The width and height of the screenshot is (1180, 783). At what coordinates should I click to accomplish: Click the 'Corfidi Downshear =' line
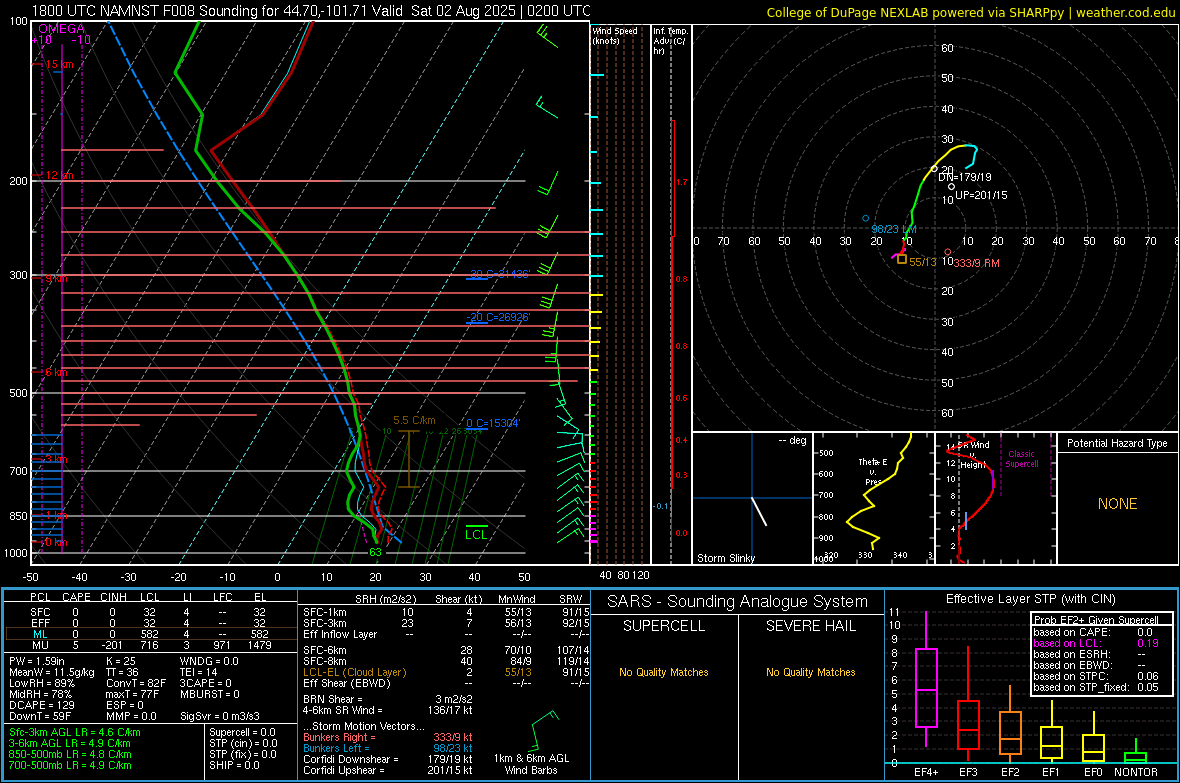click(388, 759)
